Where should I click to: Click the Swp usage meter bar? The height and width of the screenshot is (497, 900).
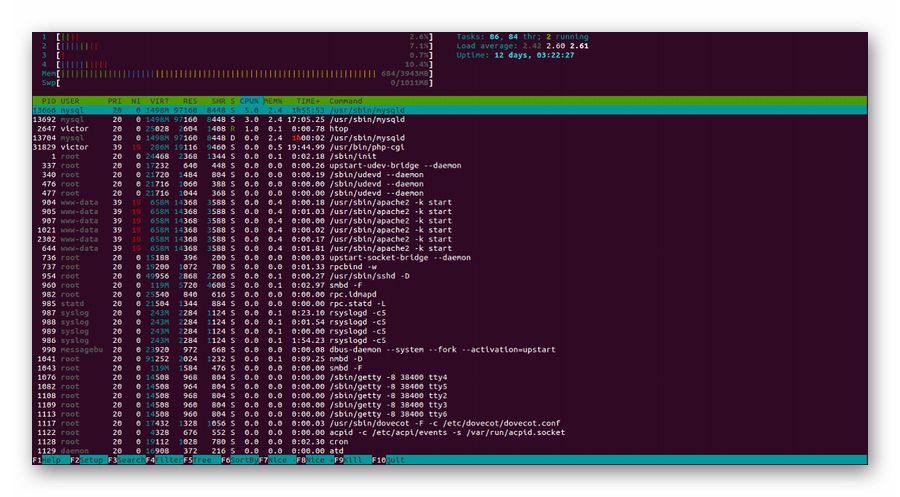[x=237, y=83]
